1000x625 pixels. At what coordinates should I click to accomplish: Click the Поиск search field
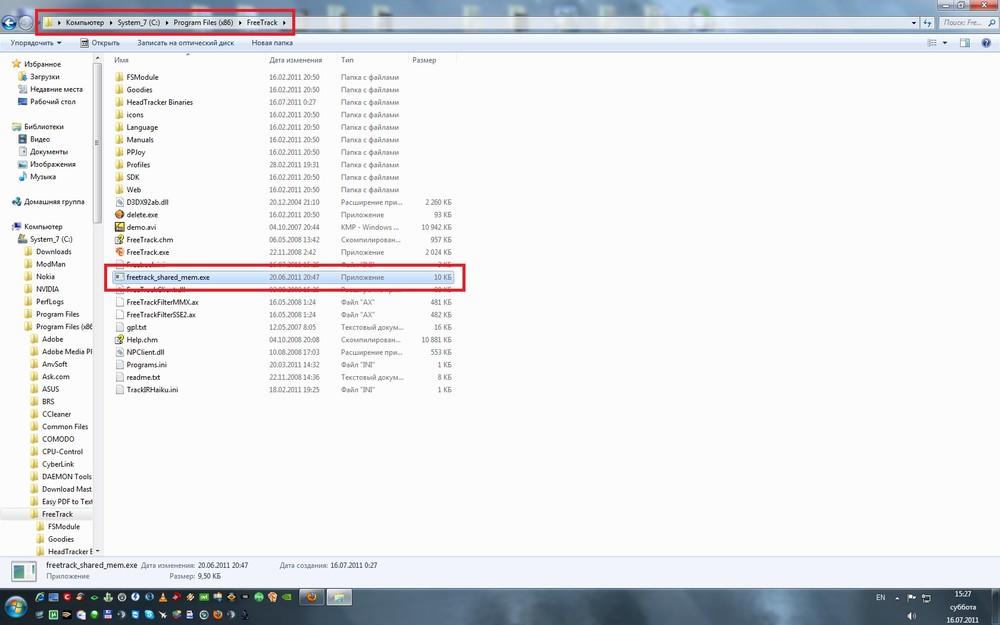(x=967, y=22)
